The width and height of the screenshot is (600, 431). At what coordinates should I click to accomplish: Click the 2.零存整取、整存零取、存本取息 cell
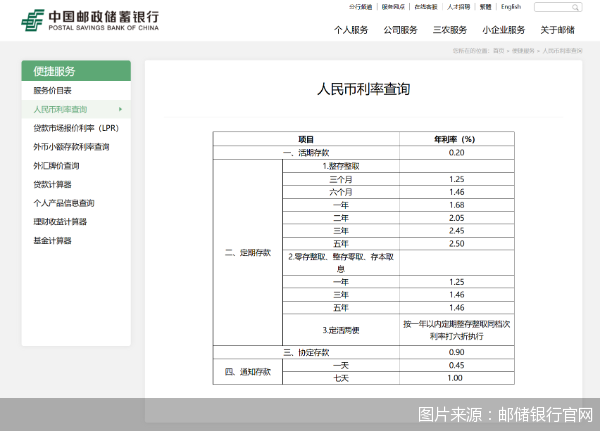(341, 263)
